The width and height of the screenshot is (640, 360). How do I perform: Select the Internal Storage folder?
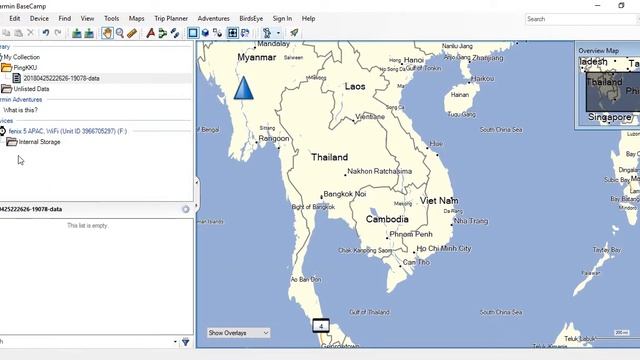coord(39,142)
